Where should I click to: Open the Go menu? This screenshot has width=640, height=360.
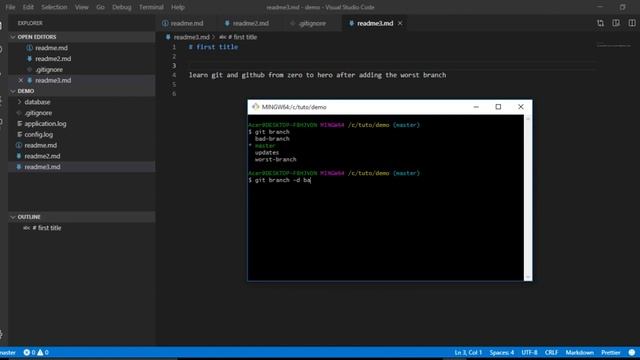click(x=100, y=7)
